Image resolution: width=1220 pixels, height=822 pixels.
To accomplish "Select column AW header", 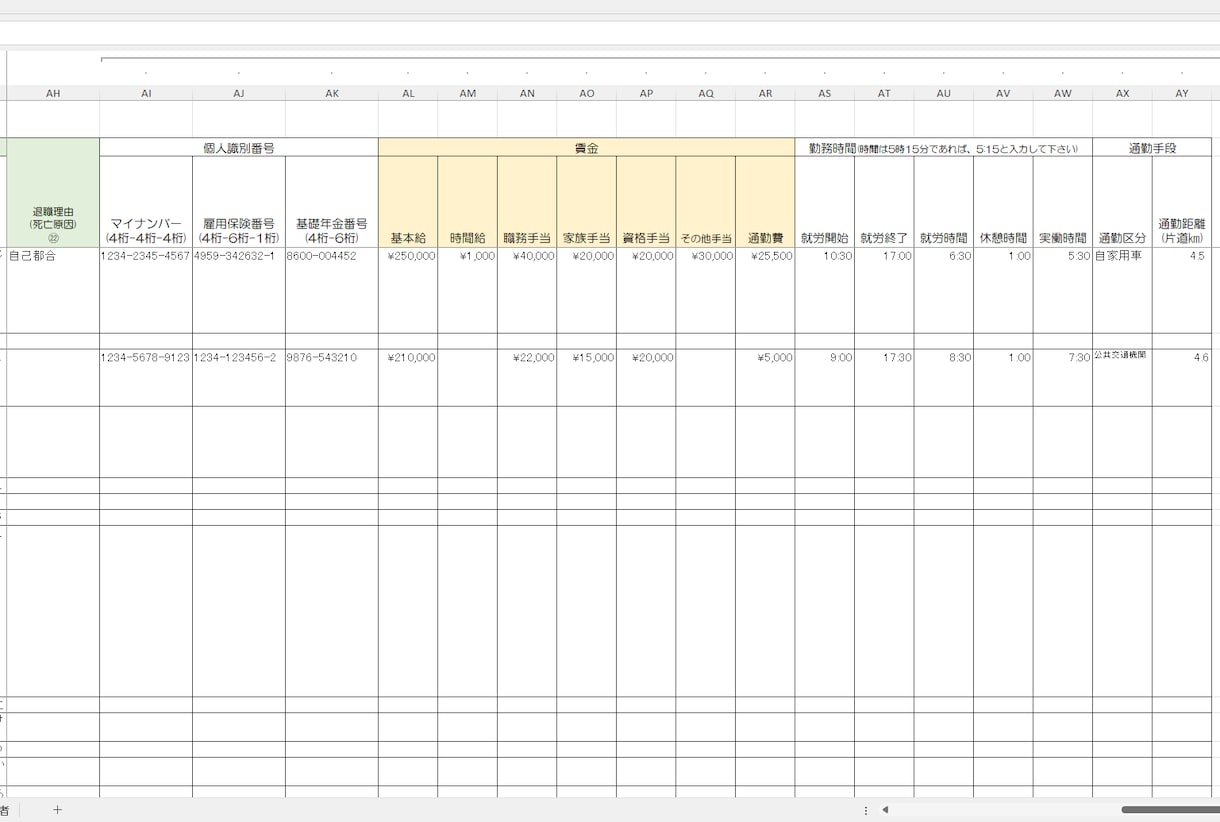I will 1063,93.
